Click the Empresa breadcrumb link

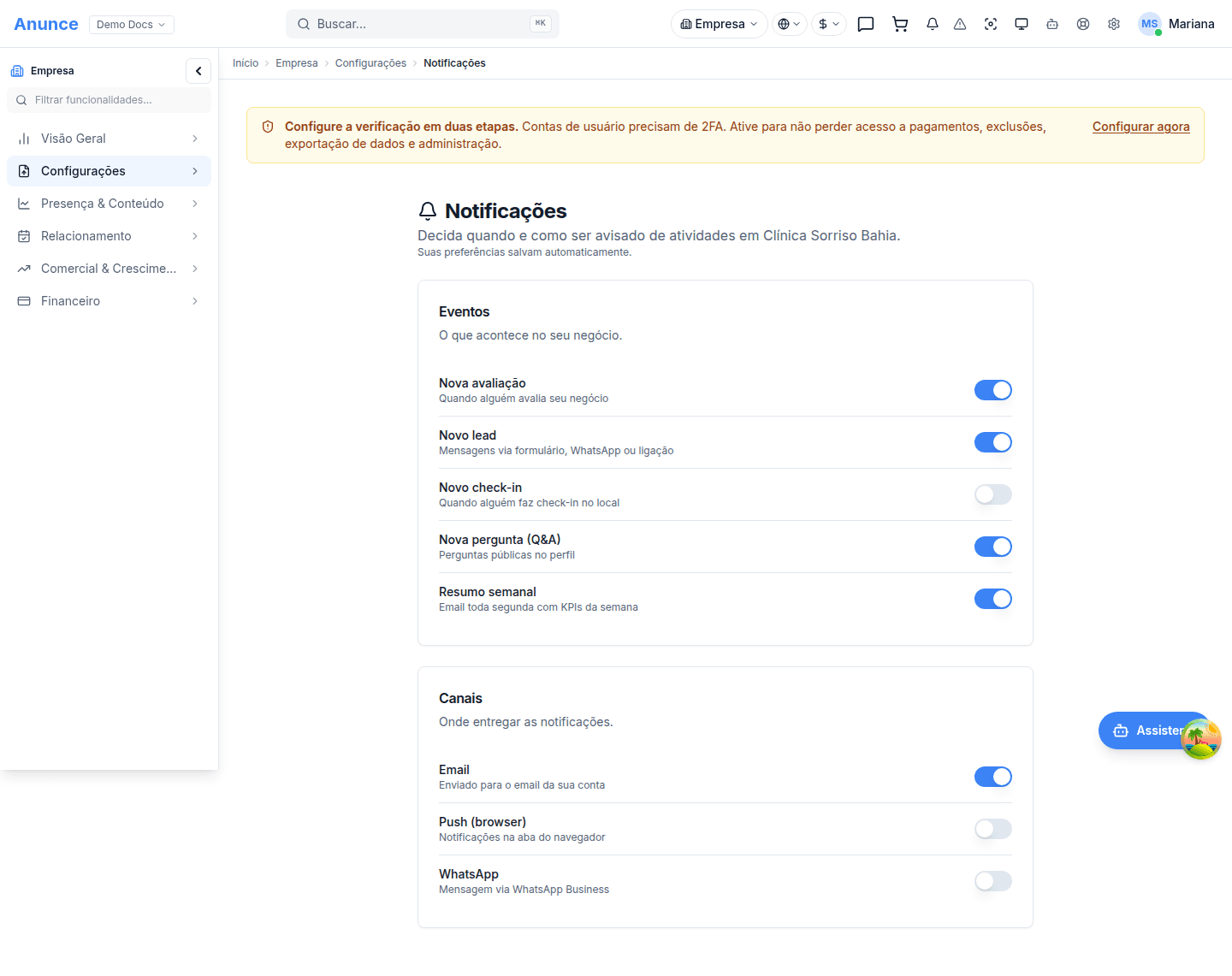[x=297, y=63]
